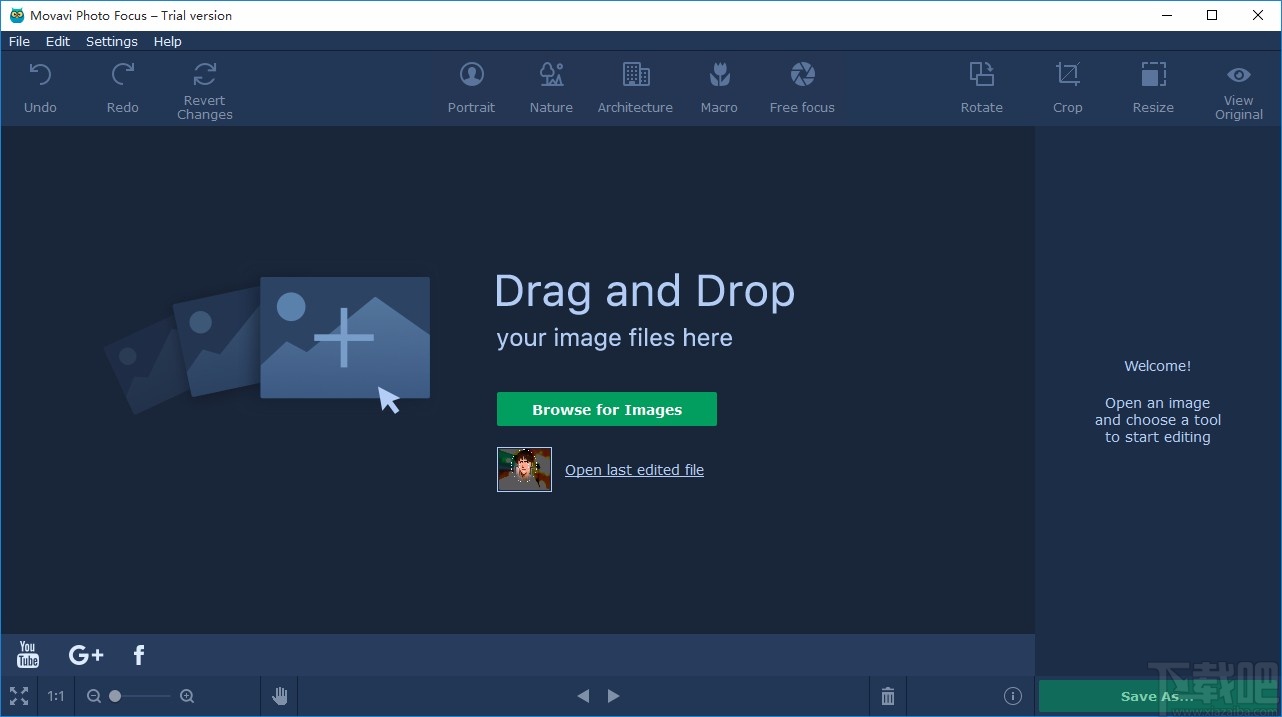Click the zoom slider track

145,696
